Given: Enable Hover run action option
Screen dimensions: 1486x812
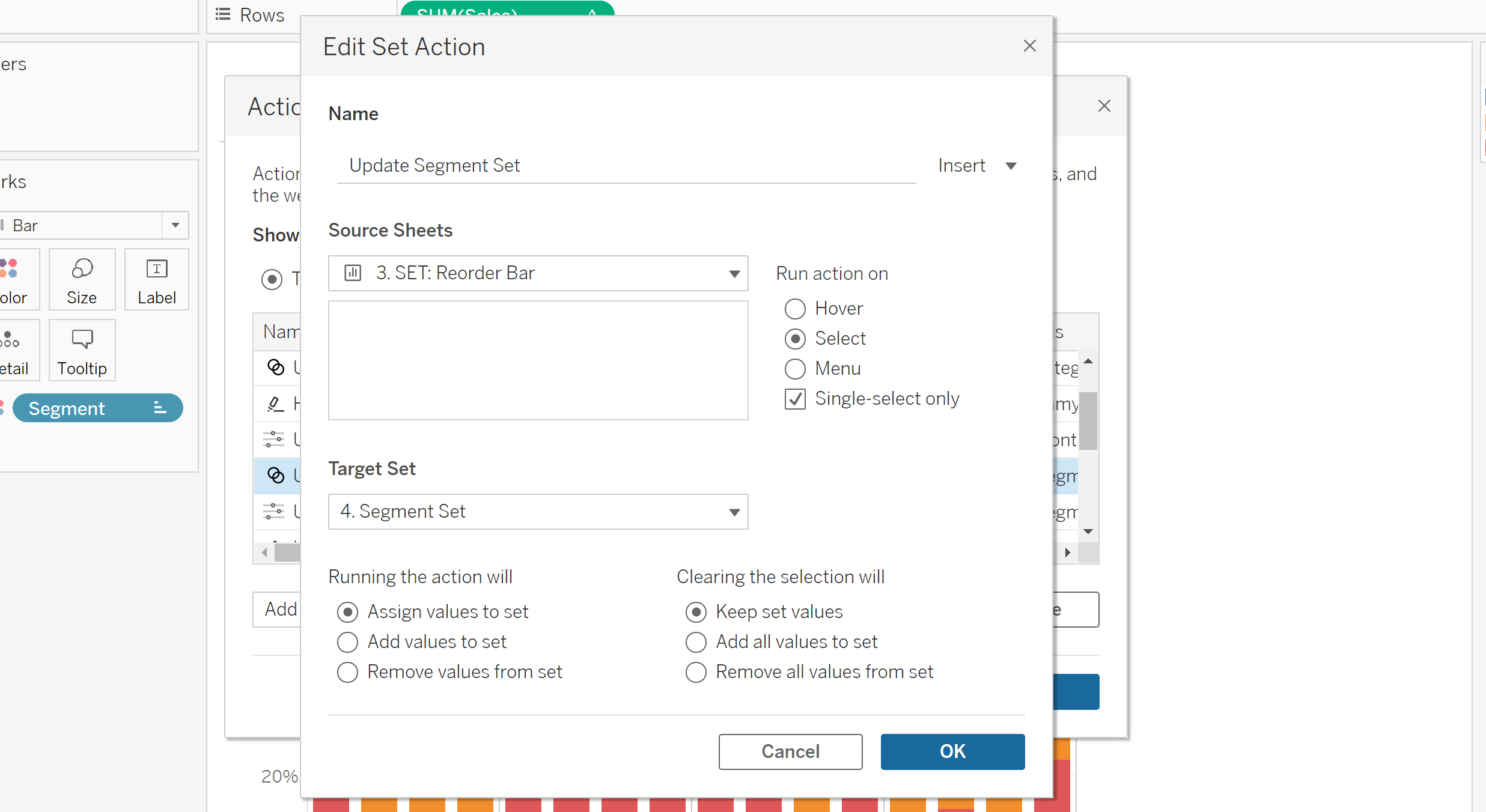Looking at the screenshot, I should tap(795, 309).
